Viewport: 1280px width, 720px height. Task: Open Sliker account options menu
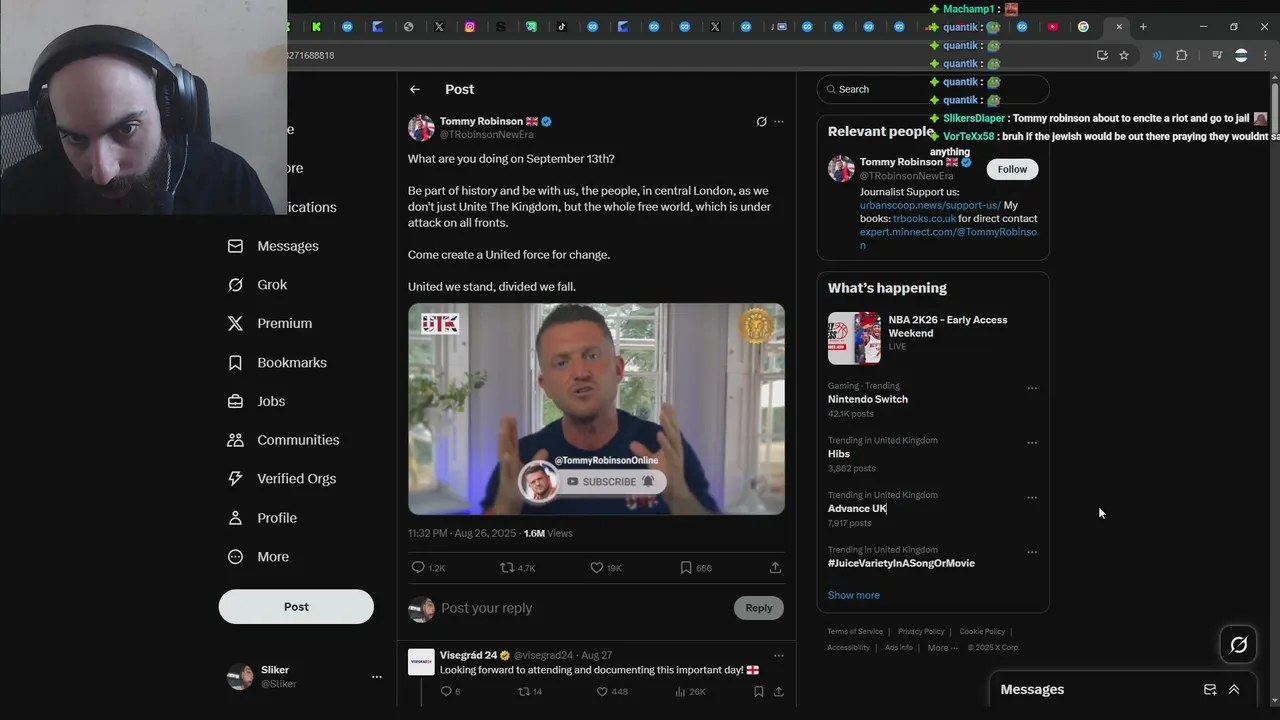click(x=377, y=677)
